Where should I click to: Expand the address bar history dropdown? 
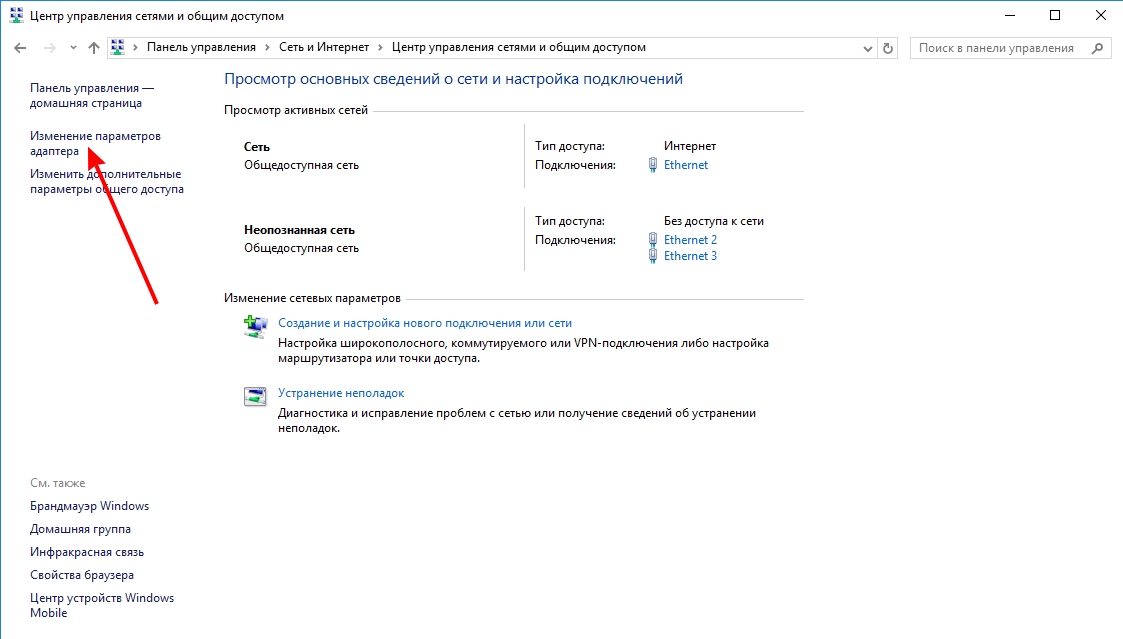click(x=867, y=48)
